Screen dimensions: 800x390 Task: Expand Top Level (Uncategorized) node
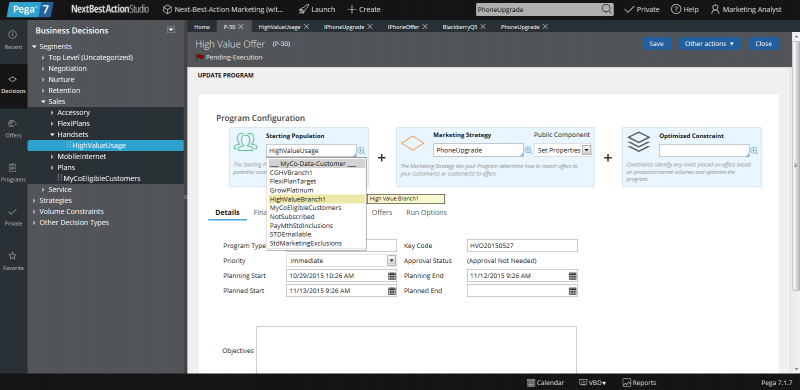coord(43,58)
